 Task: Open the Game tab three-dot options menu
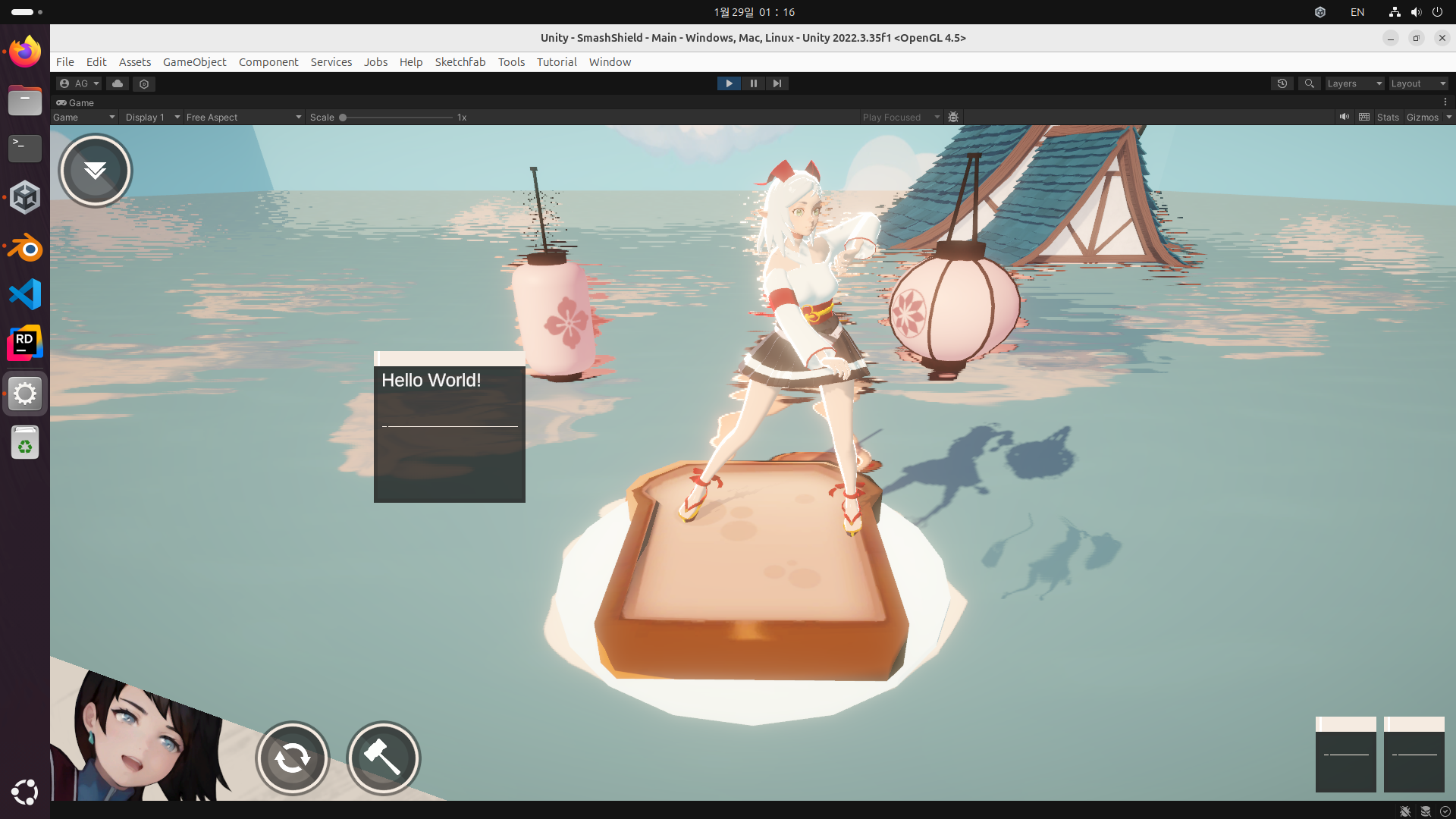click(x=1445, y=102)
